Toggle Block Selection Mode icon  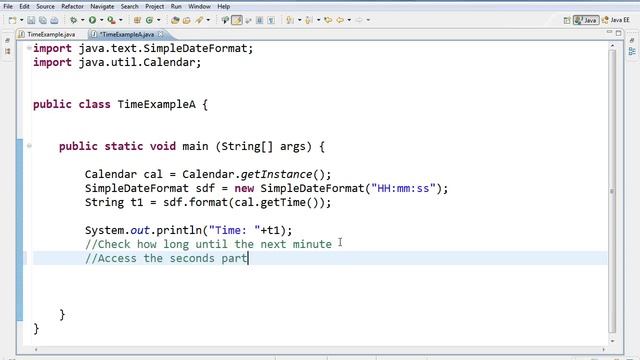[259, 20]
